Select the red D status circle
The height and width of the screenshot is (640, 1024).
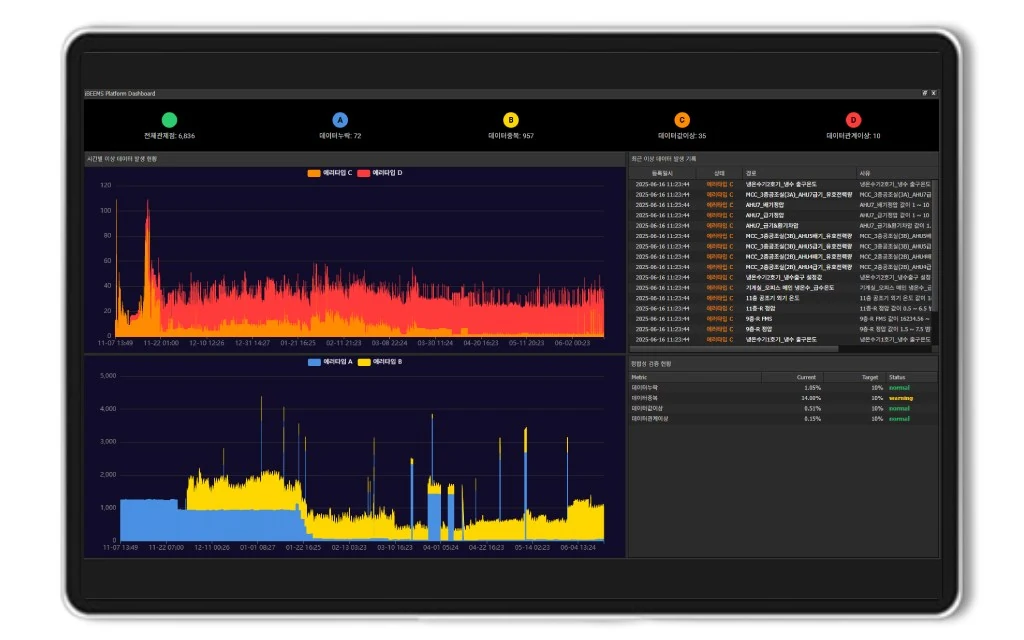[853, 120]
